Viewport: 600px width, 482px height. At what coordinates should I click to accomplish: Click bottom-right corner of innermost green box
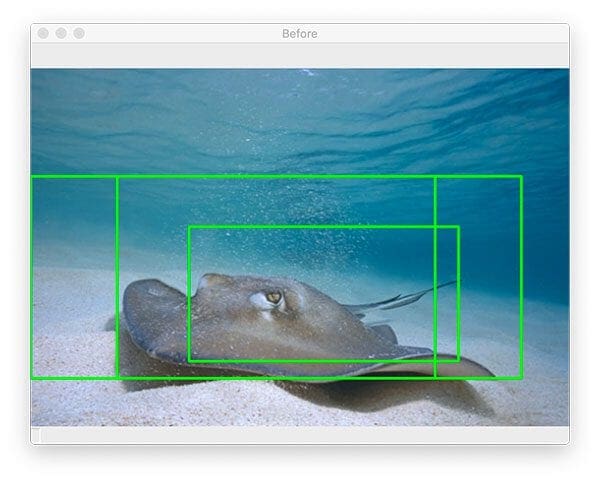[458, 360]
